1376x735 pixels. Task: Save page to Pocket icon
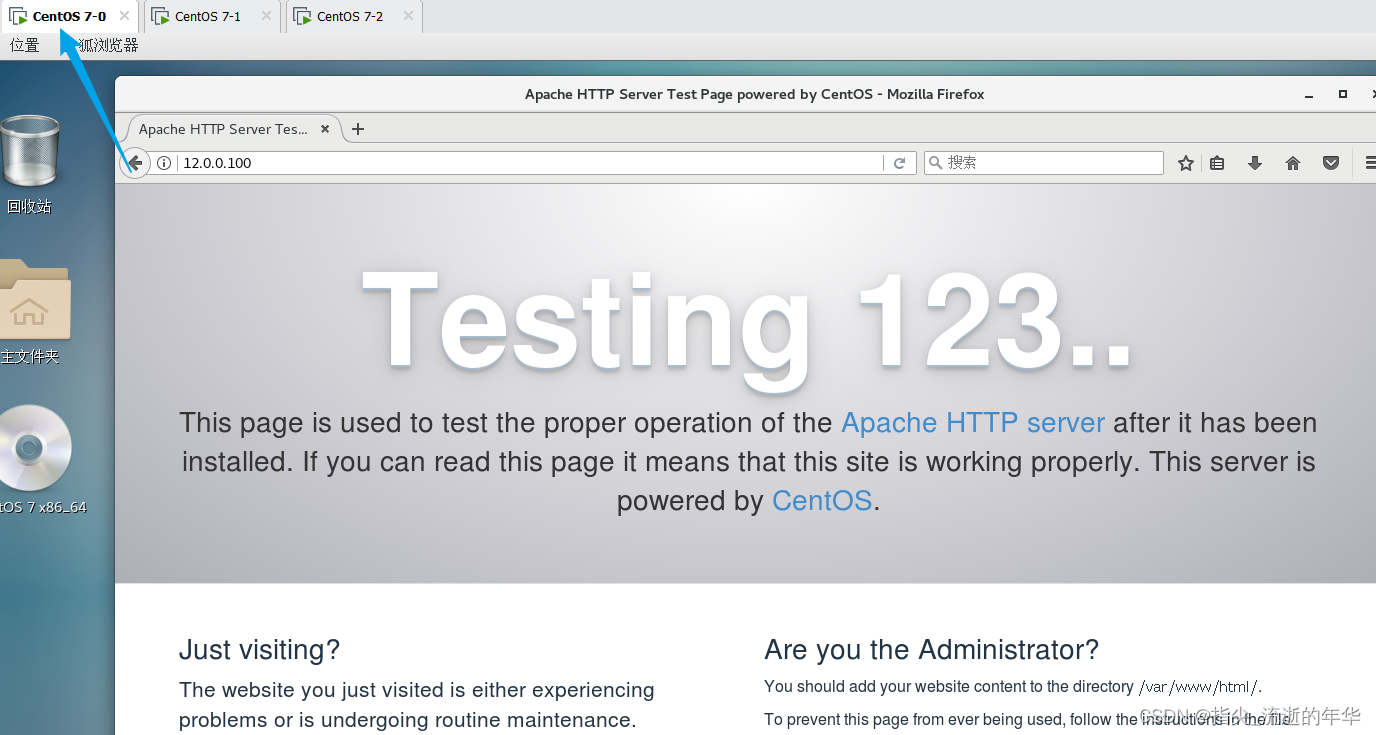[x=1331, y=163]
